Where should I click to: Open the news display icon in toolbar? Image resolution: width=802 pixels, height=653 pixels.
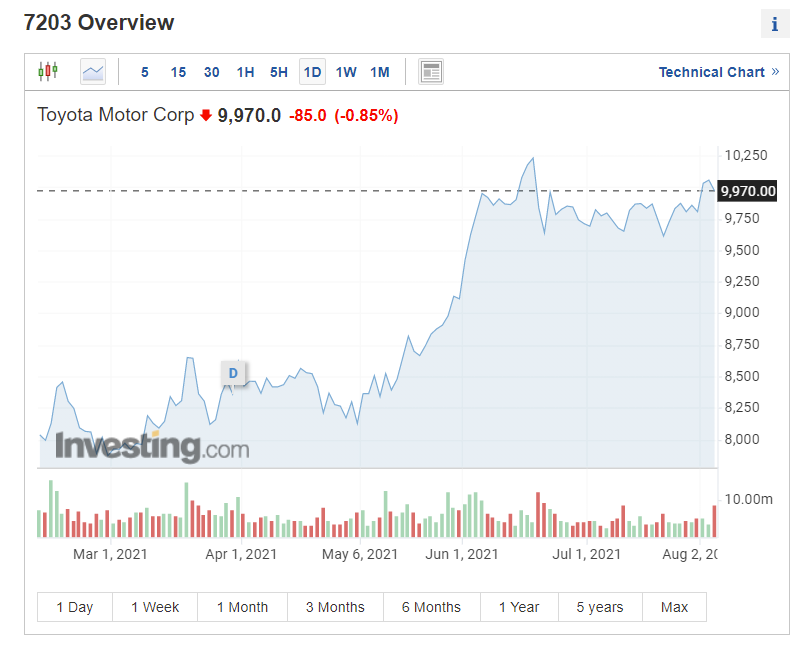pos(431,71)
